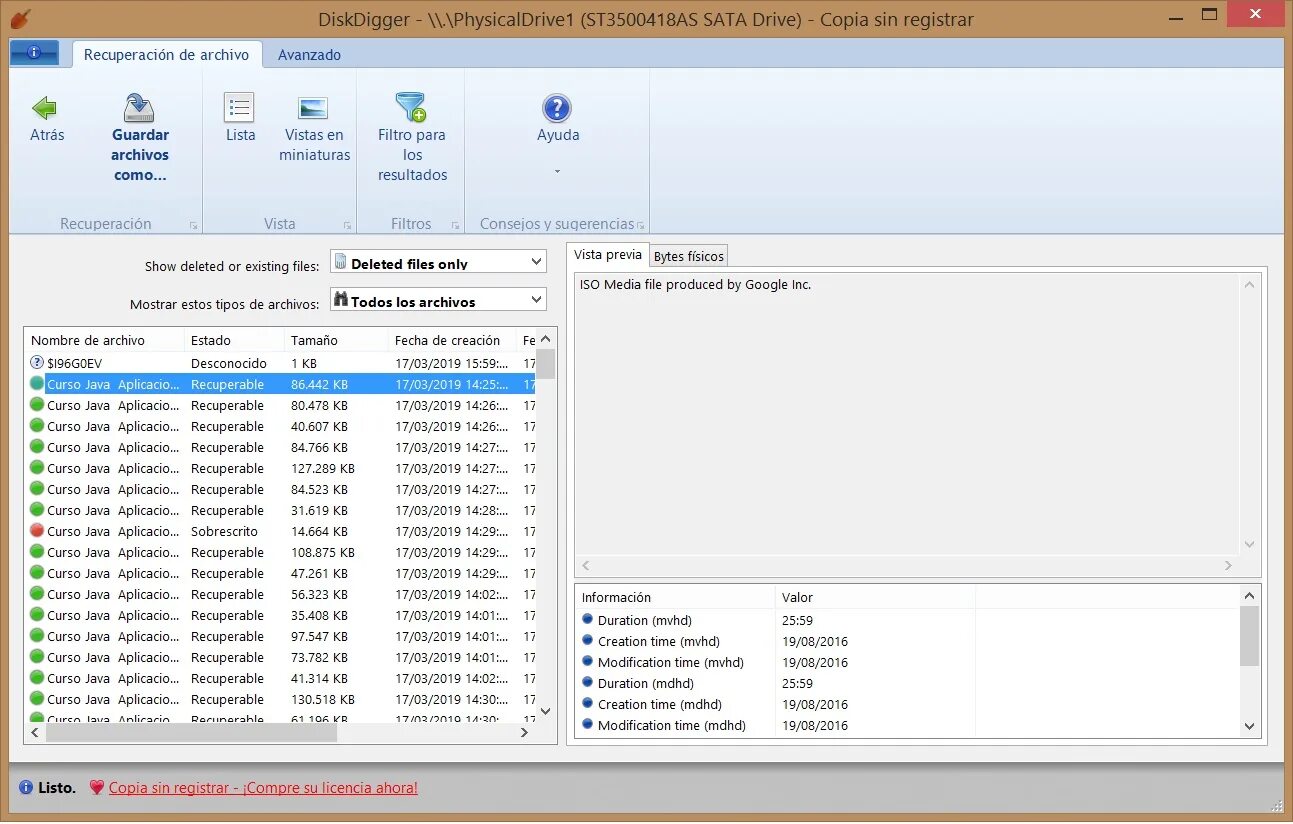Select file sized 31.619 KB
1293x824 pixels.
[x=281, y=510]
